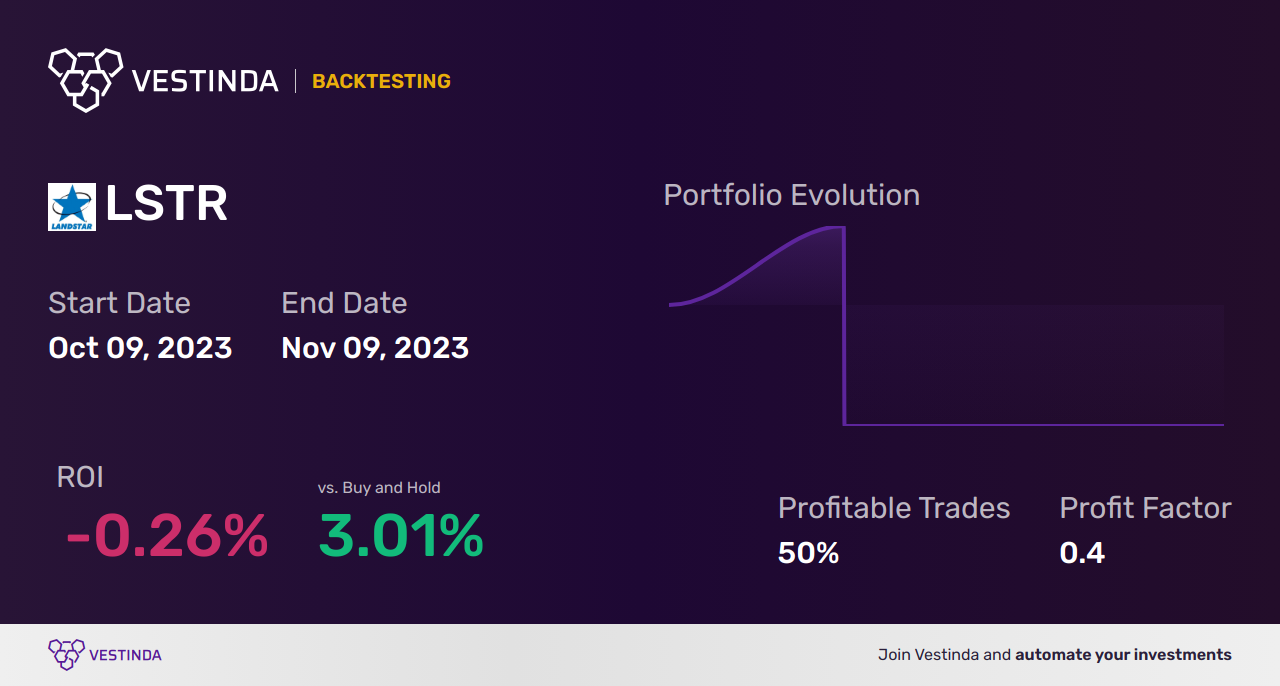1280x686 pixels.
Task: Click the automate your investments footer link
Action: pos(1123,655)
